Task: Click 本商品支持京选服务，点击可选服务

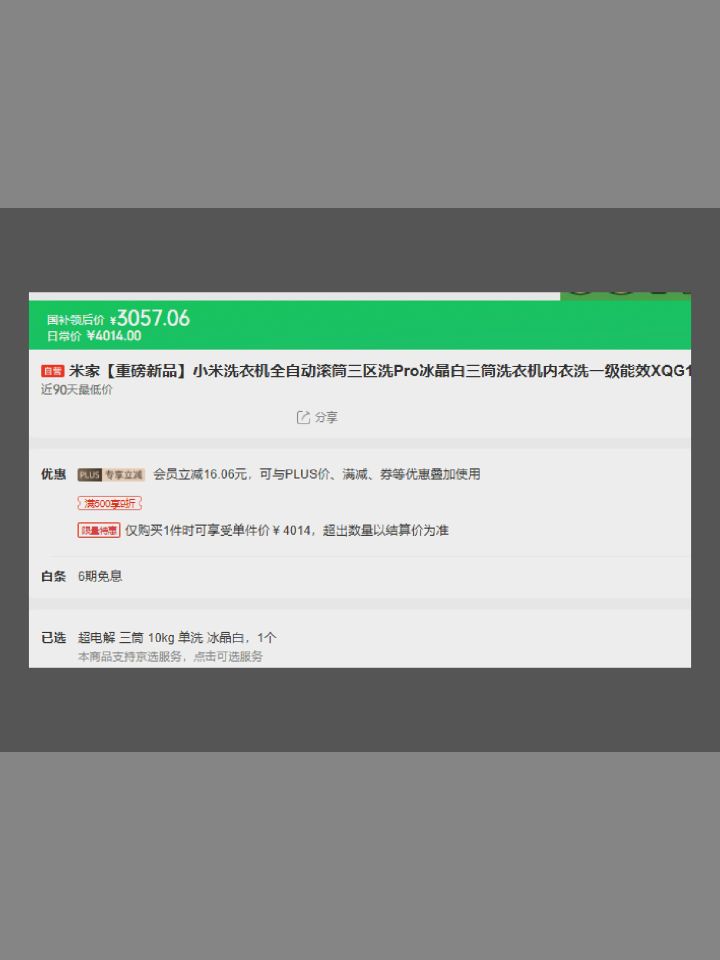Action: 170,656
